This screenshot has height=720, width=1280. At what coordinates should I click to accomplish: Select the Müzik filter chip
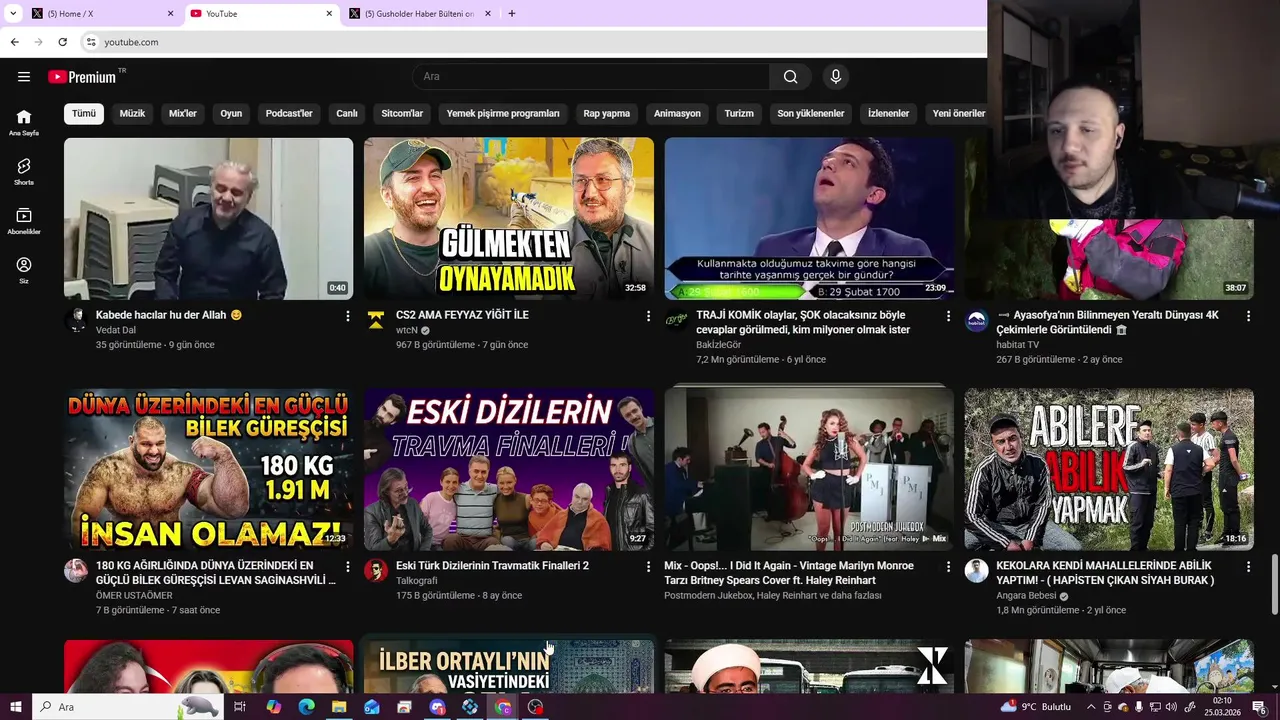[x=132, y=113]
